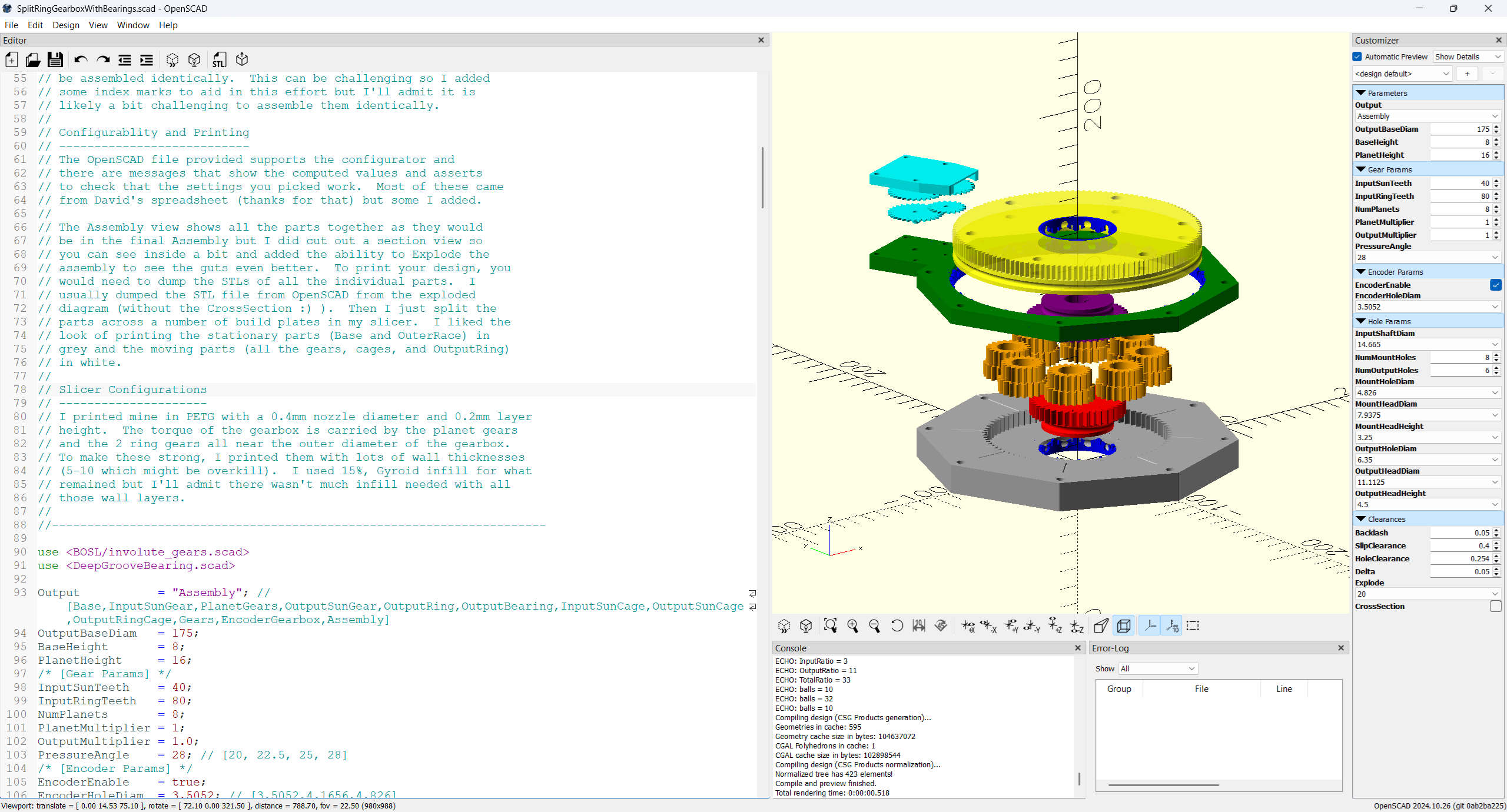
Task: Open the PressureAngle dropdown showing 28
Action: coord(1428,257)
